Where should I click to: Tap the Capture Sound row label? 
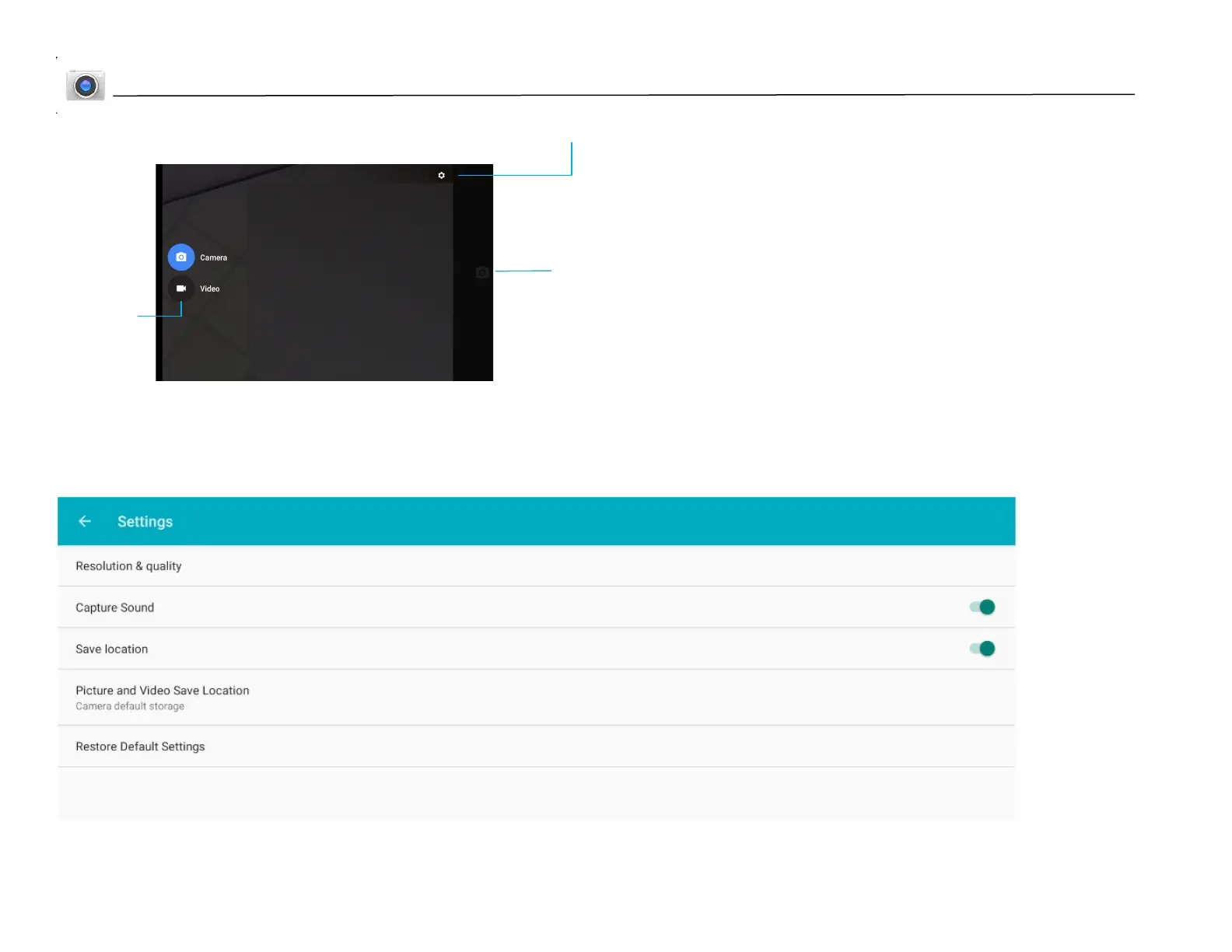[114, 607]
